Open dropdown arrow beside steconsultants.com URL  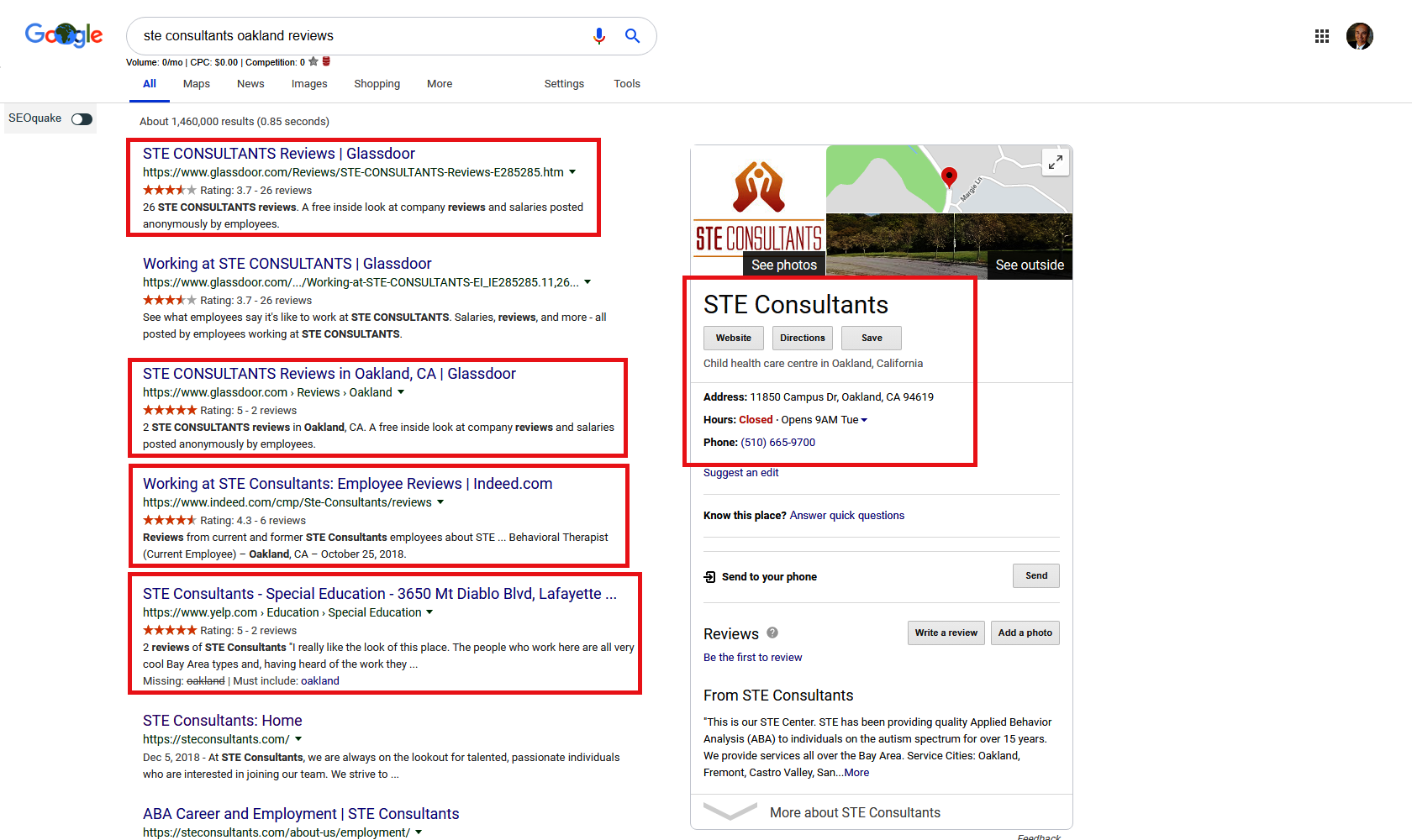coord(298,739)
